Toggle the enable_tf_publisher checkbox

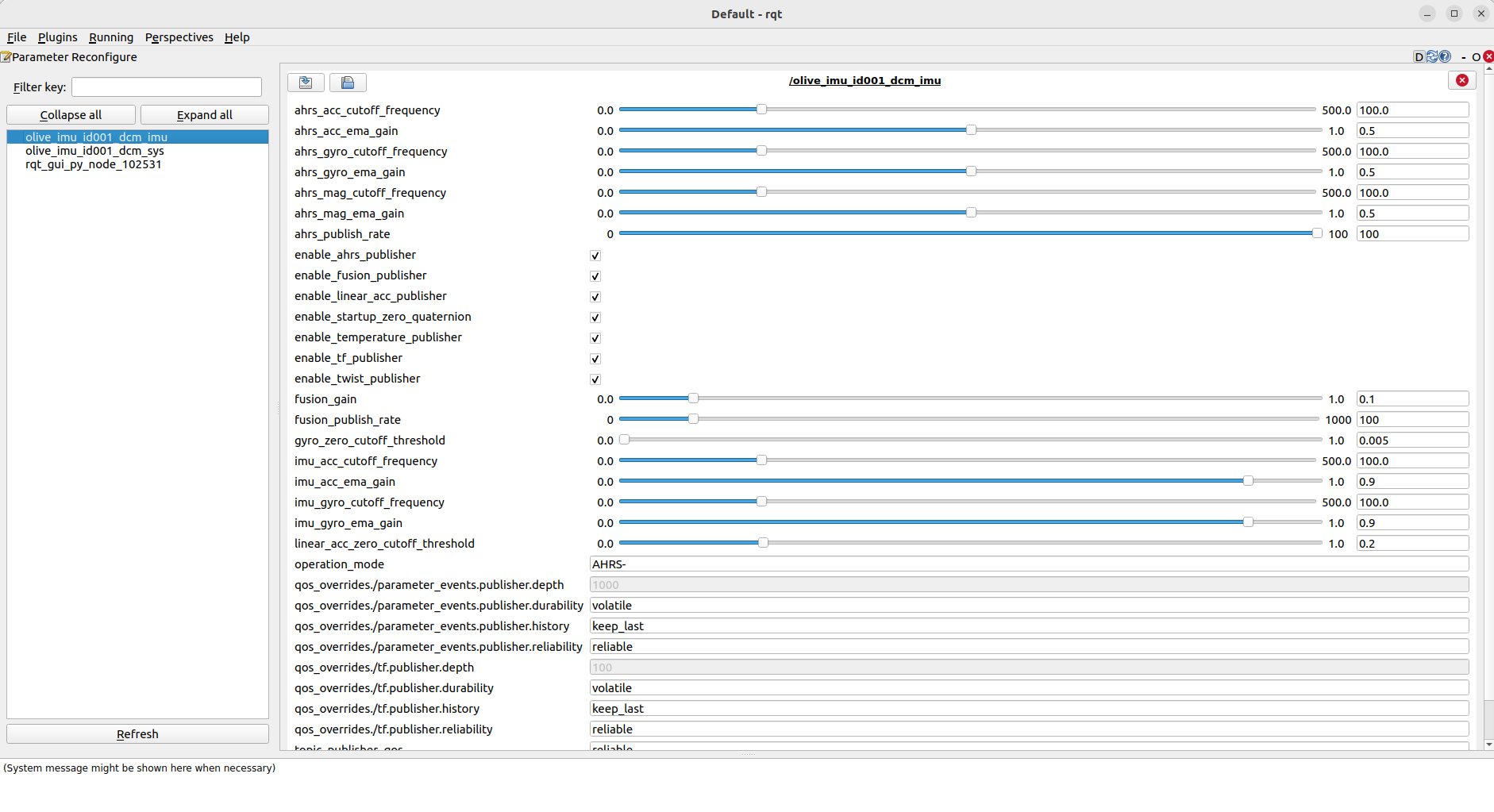click(595, 359)
